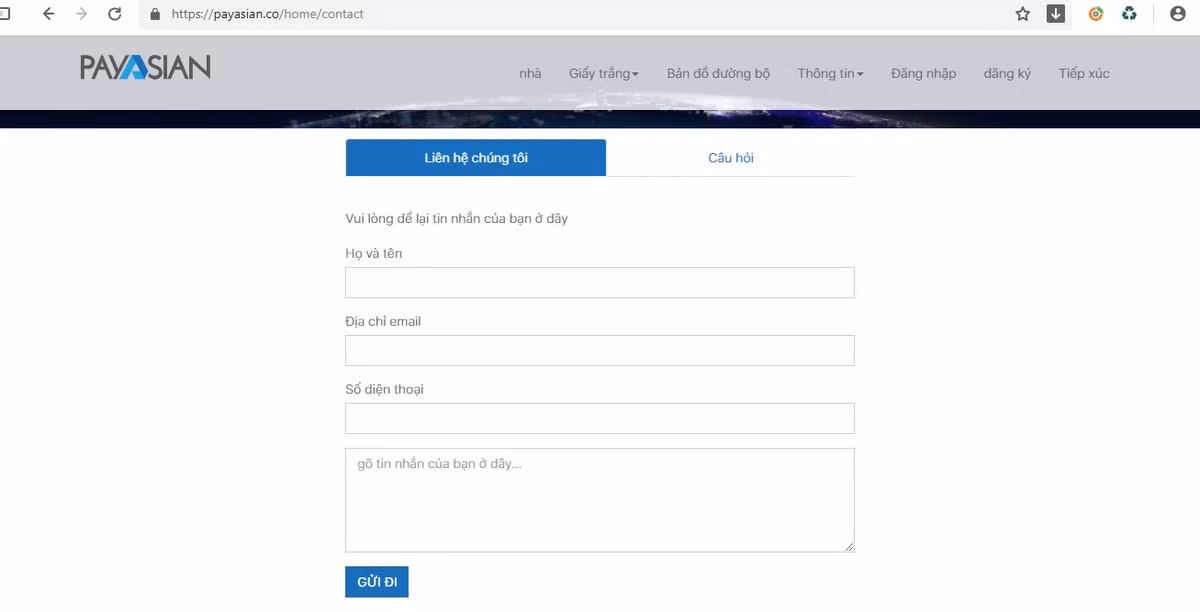The width and height of the screenshot is (1200, 612).
Task: Click the browser forward arrow
Action: (82, 14)
